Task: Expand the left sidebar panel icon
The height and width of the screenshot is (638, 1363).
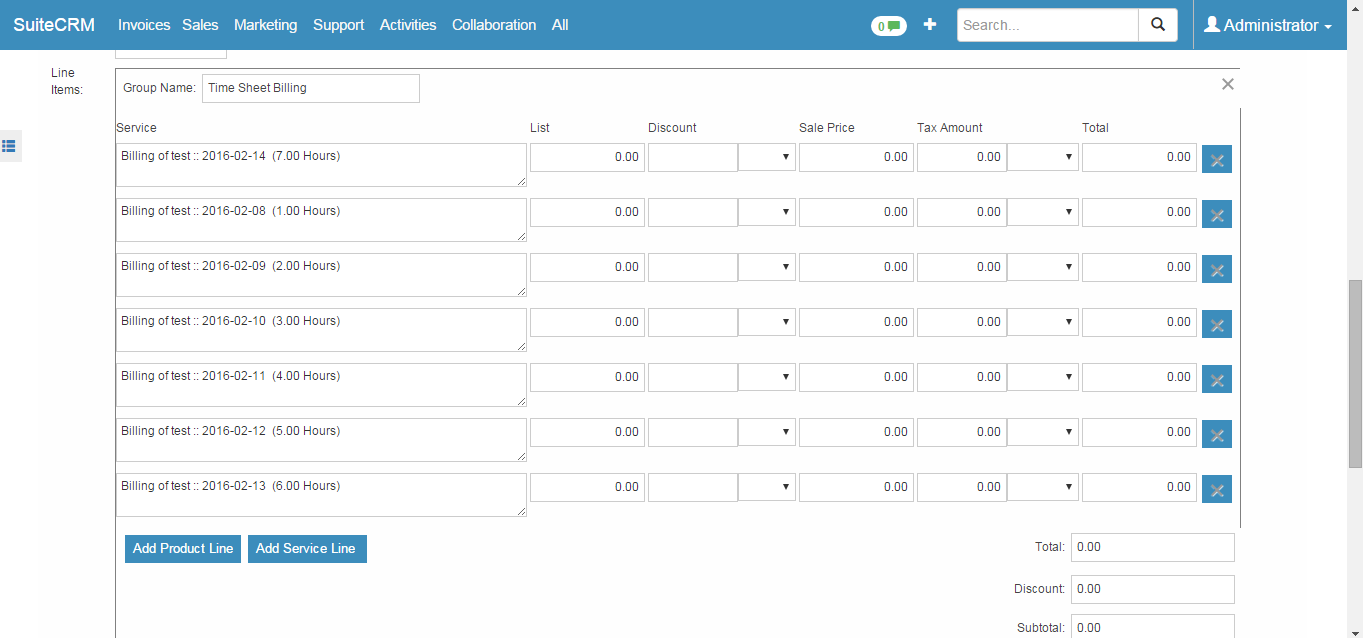Action: coord(10,145)
